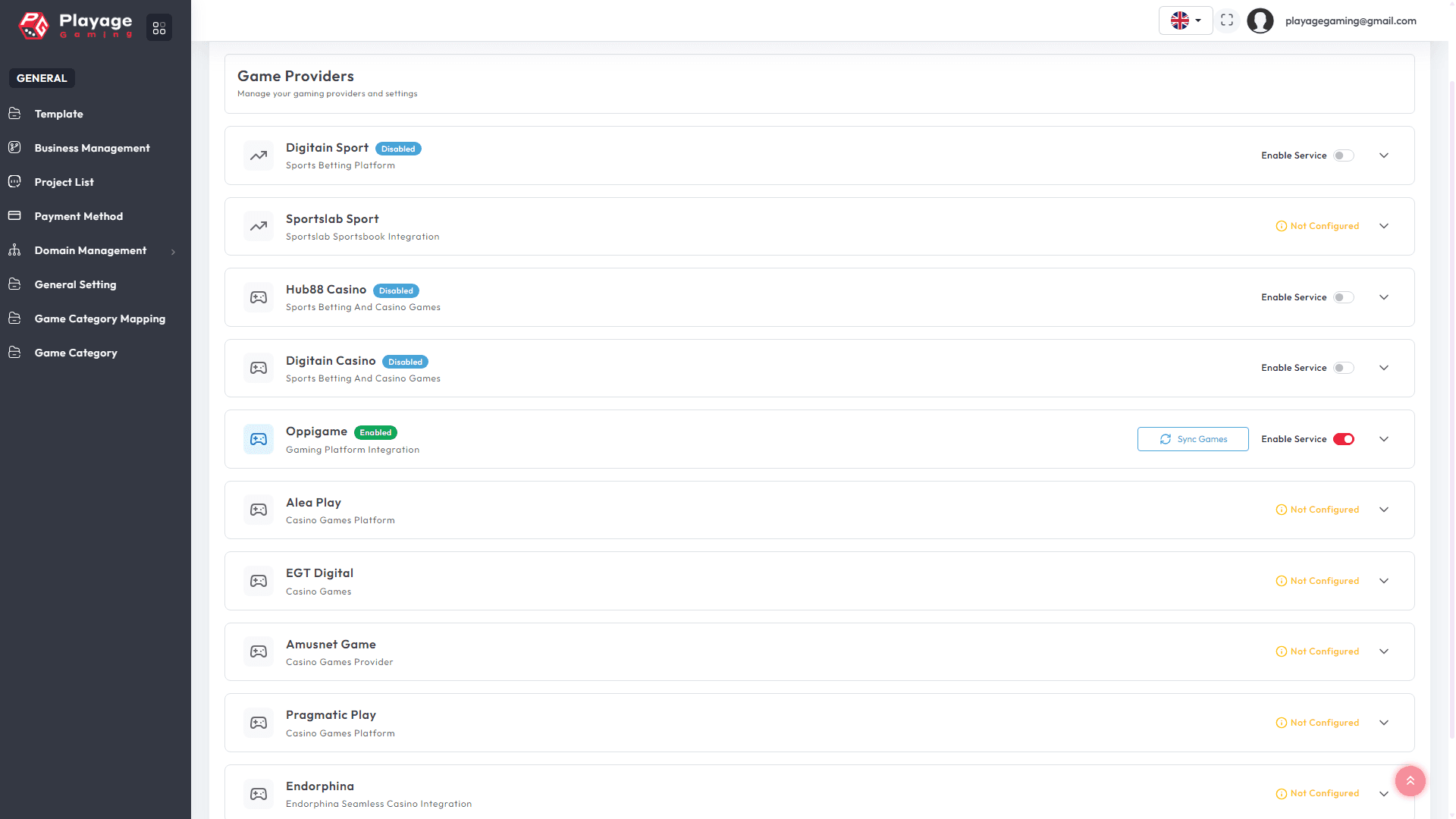Click the Game Category Mapping icon
The height and width of the screenshot is (819, 1456).
pyautogui.click(x=14, y=318)
